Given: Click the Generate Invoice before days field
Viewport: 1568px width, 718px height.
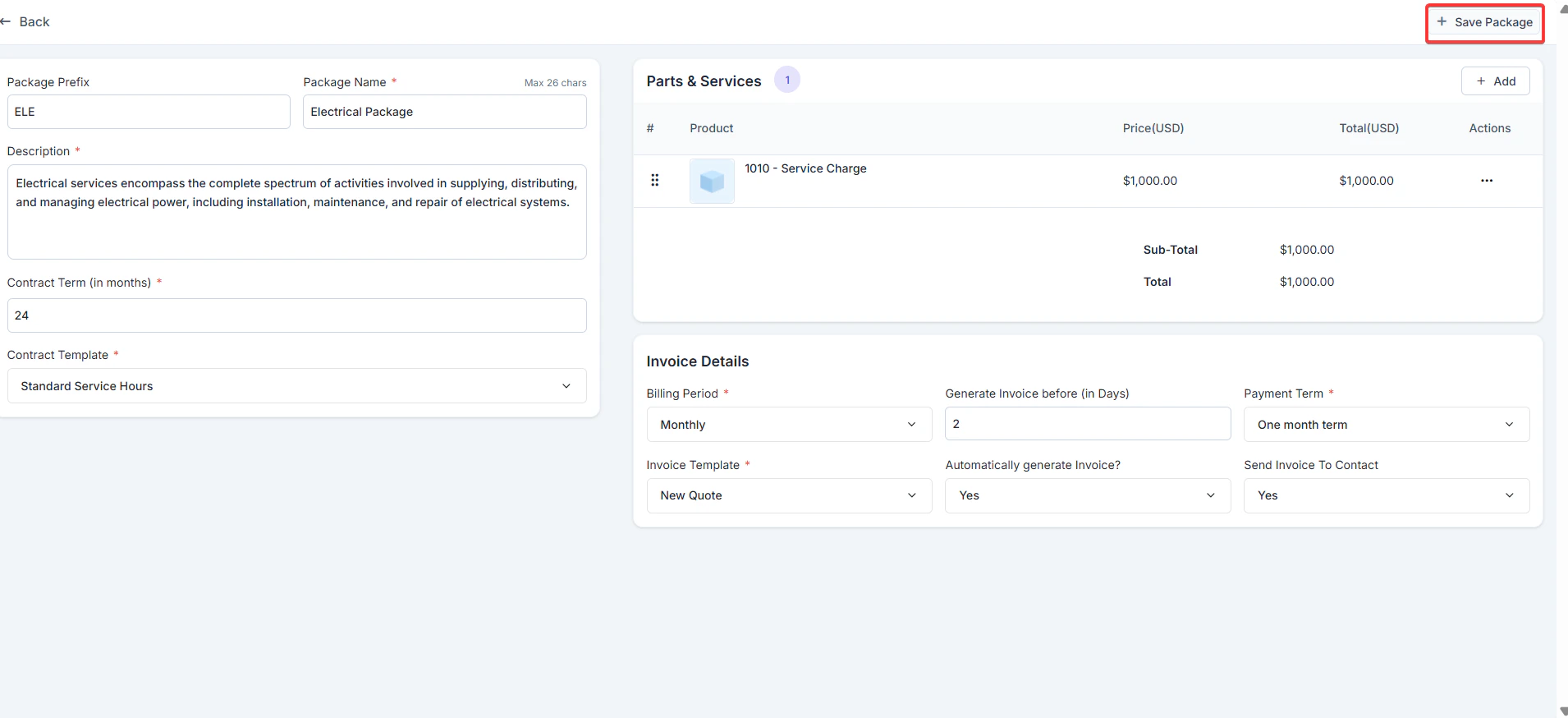Looking at the screenshot, I should (1088, 424).
